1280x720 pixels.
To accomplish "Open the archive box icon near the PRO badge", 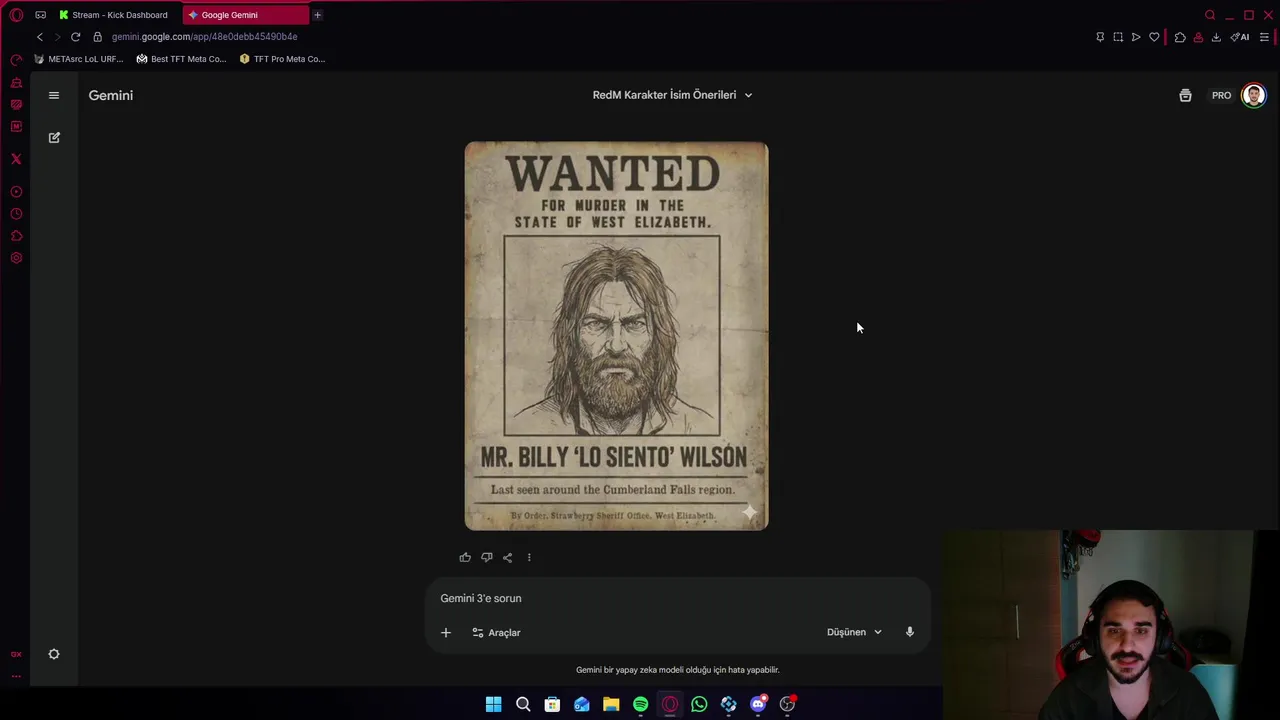I will tap(1185, 95).
